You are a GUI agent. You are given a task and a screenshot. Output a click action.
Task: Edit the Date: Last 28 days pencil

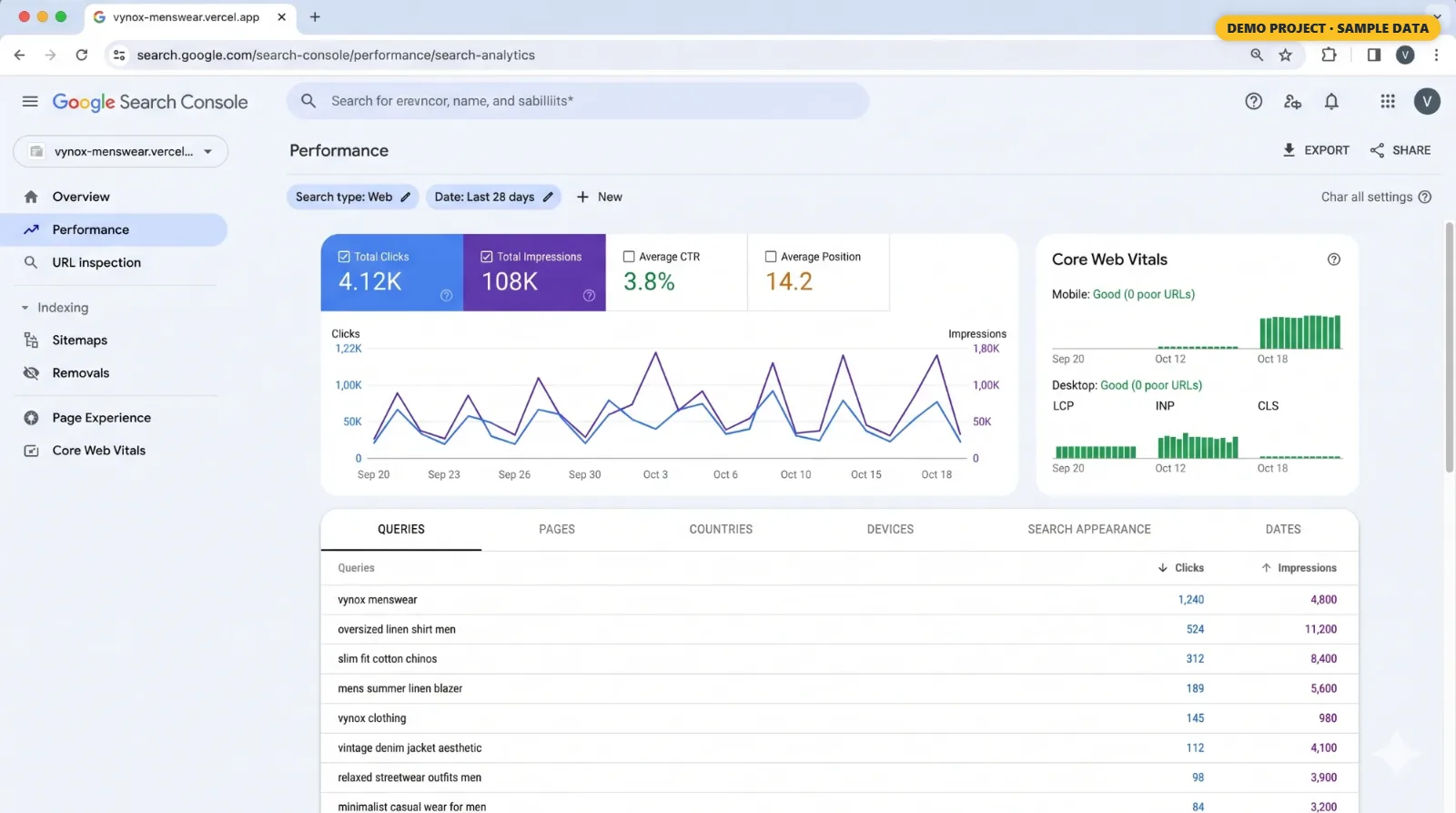point(548,197)
